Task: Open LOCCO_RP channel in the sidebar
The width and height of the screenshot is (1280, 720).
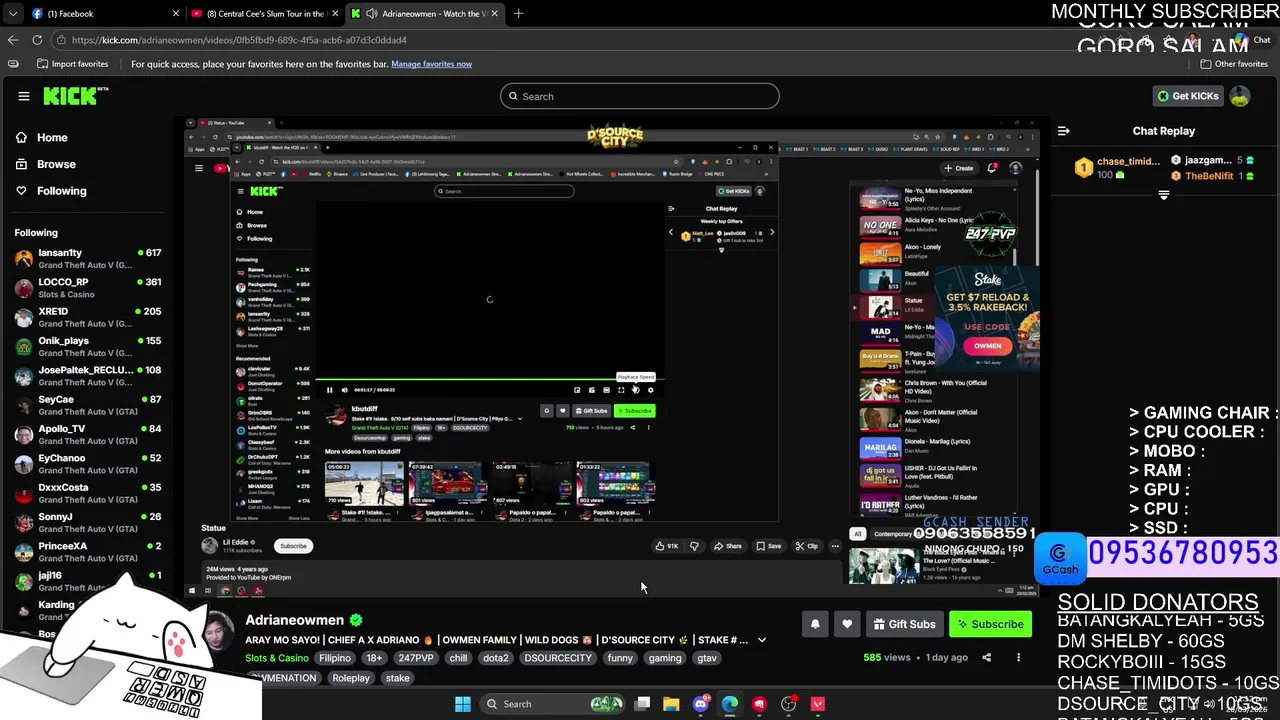Action: click(87, 288)
